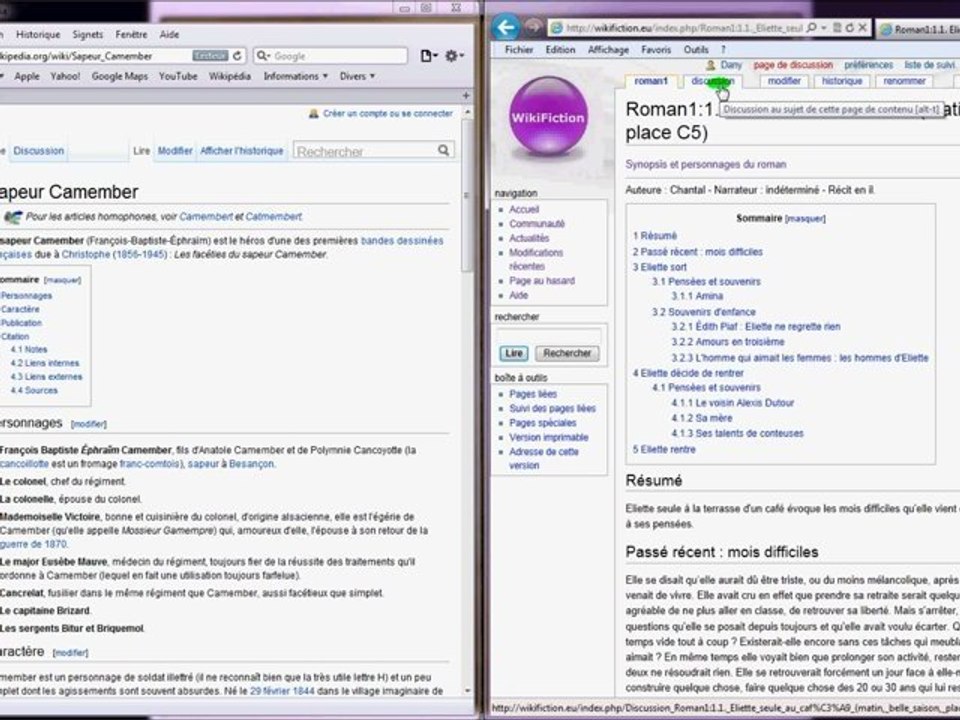Hide the WikiFiction Sommaire via masquer

[x=805, y=219]
